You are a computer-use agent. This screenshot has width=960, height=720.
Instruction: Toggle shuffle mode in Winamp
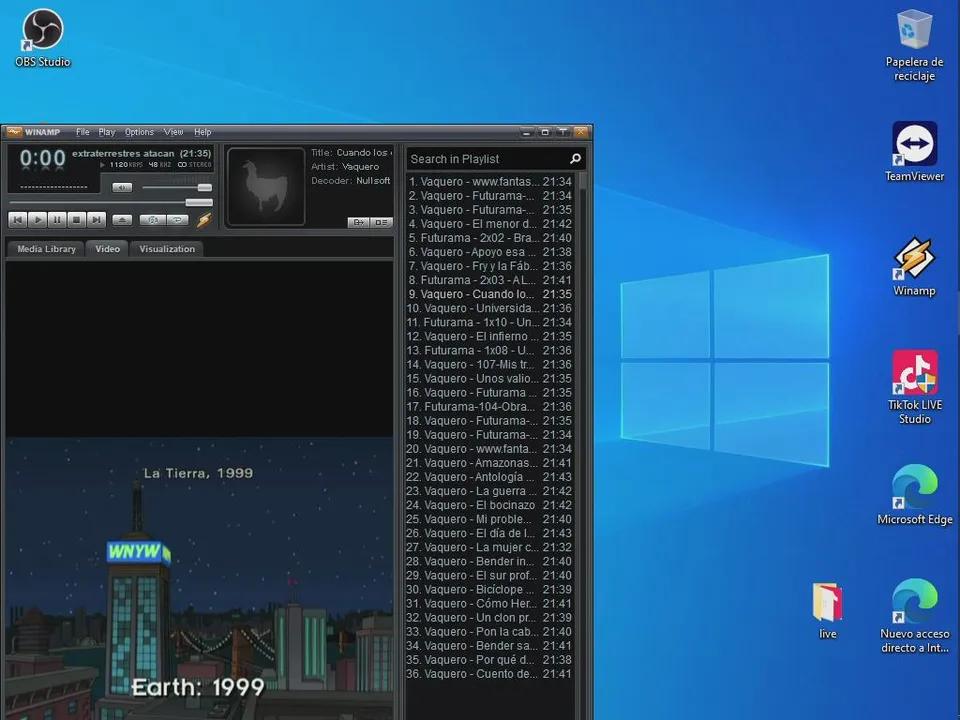[152, 219]
